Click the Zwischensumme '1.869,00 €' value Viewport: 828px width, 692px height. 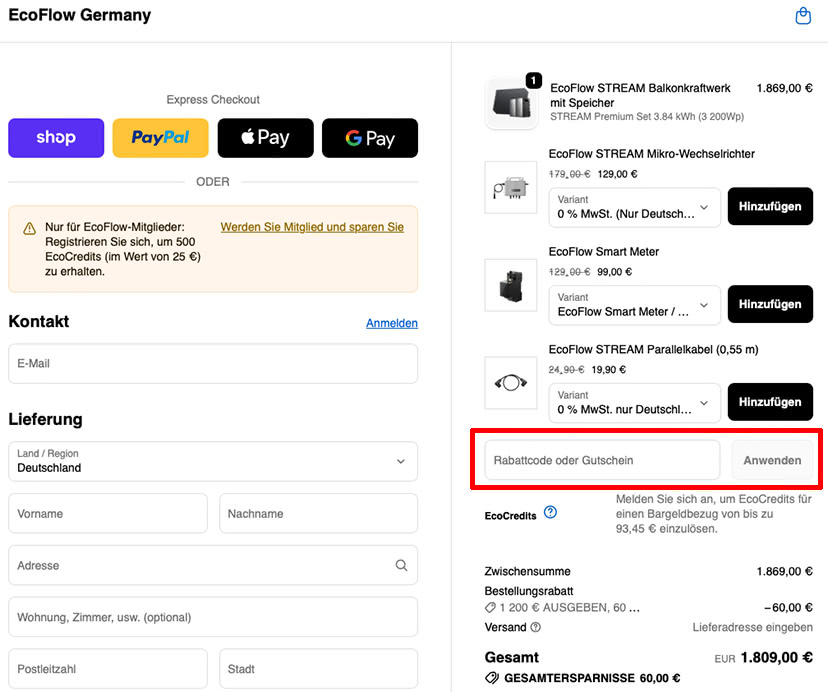[x=785, y=572]
